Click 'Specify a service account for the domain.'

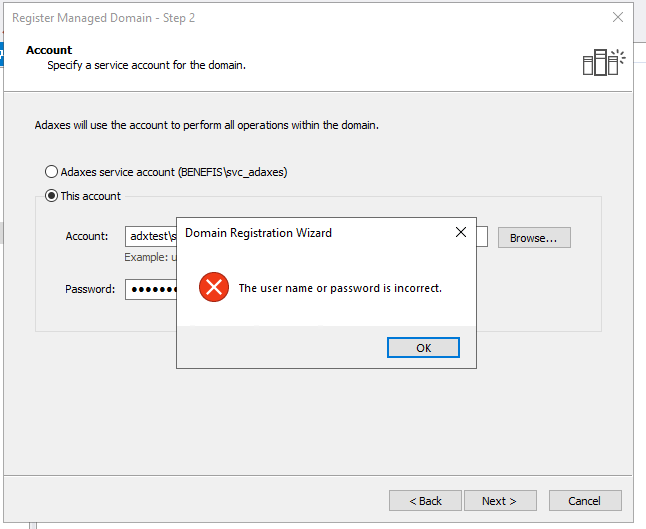(146, 65)
